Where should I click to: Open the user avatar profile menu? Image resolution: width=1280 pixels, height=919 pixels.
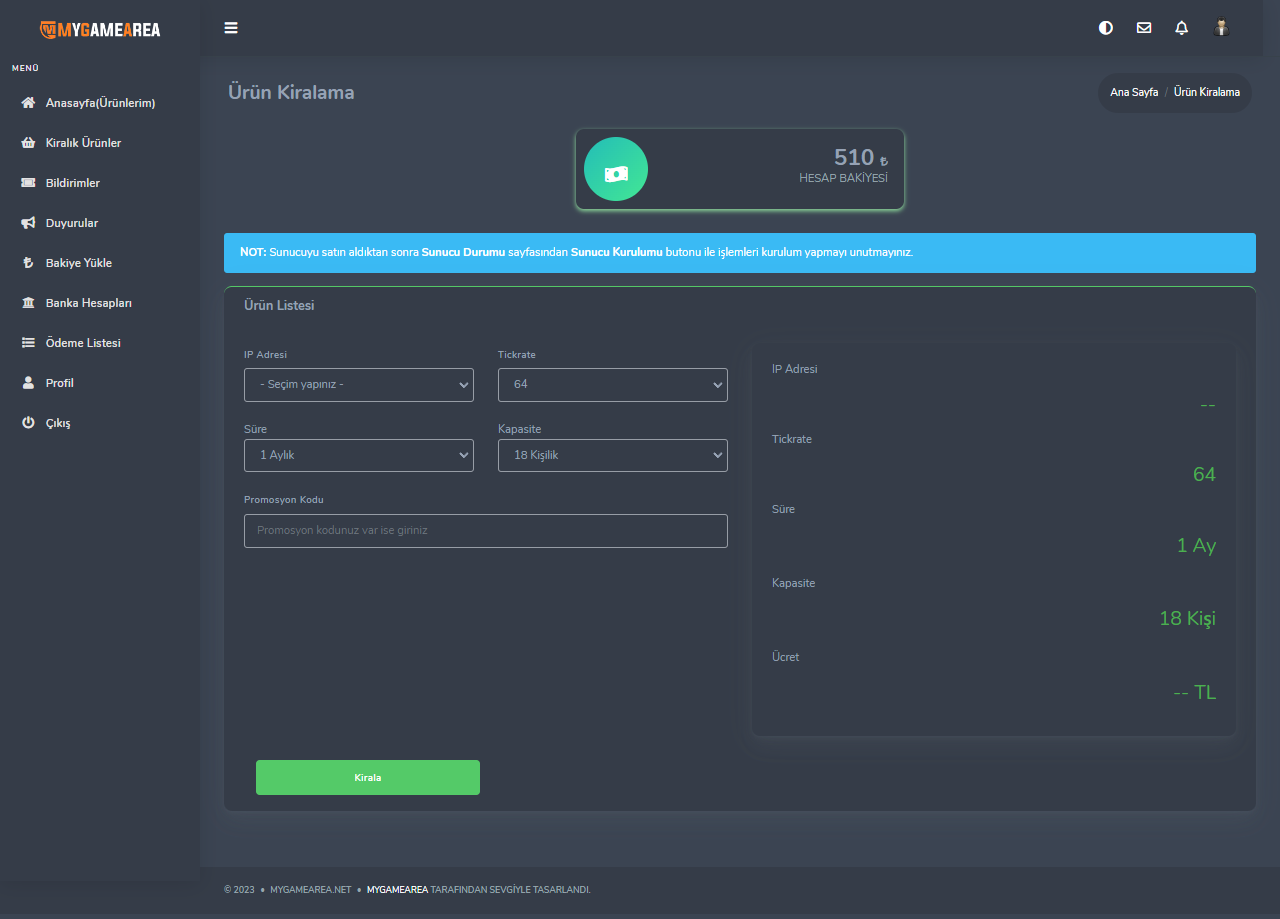pos(1221,28)
